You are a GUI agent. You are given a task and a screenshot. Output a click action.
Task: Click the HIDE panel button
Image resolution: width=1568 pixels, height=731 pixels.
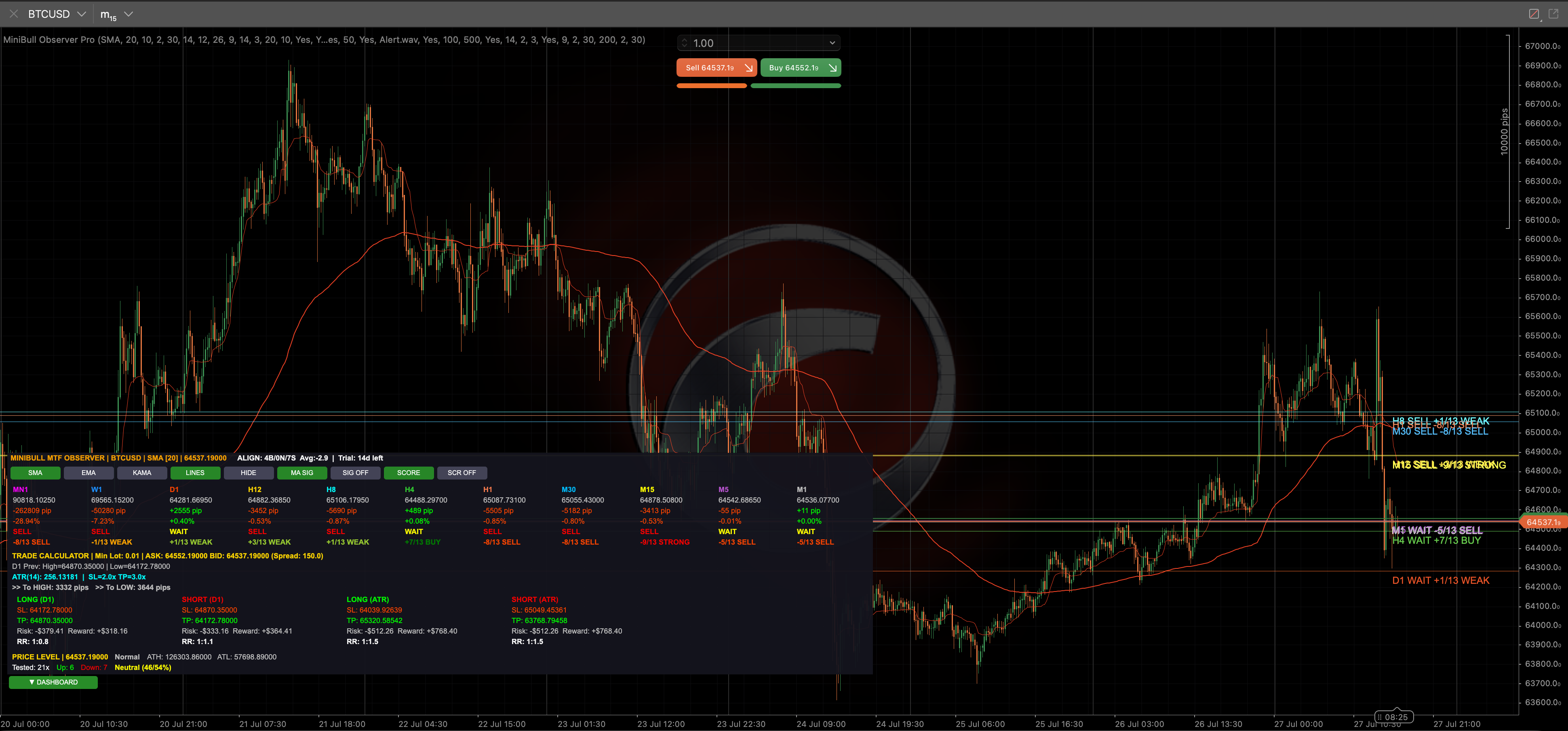point(249,473)
